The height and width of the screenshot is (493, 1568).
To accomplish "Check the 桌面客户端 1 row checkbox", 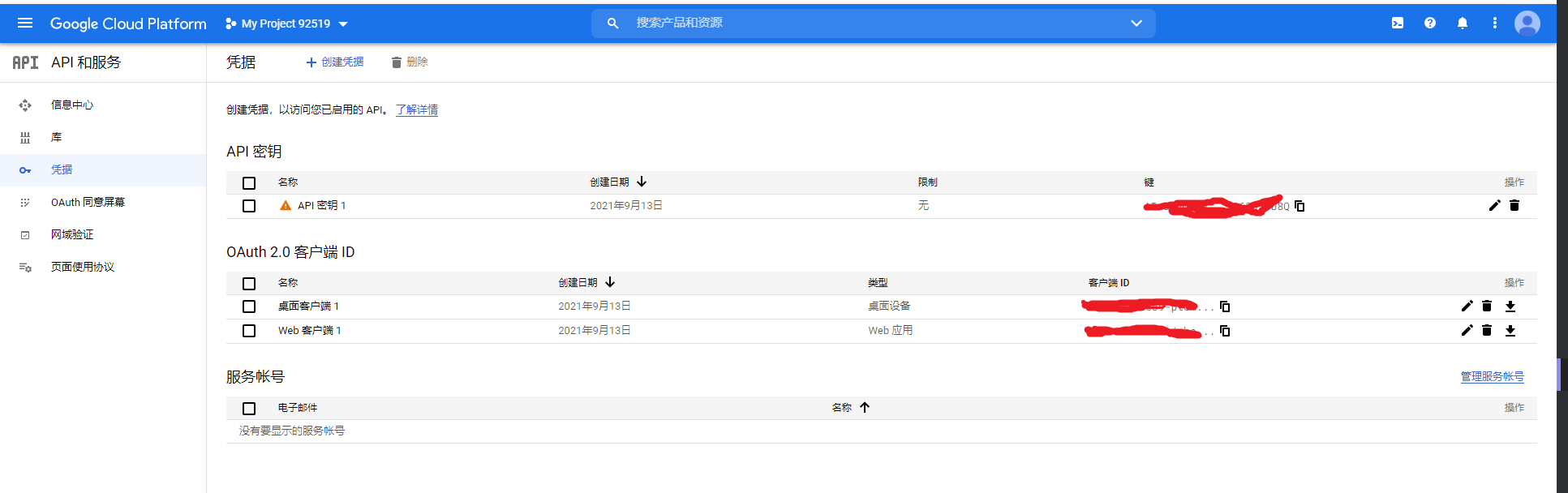I will pyautogui.click(x=249, y=307).
